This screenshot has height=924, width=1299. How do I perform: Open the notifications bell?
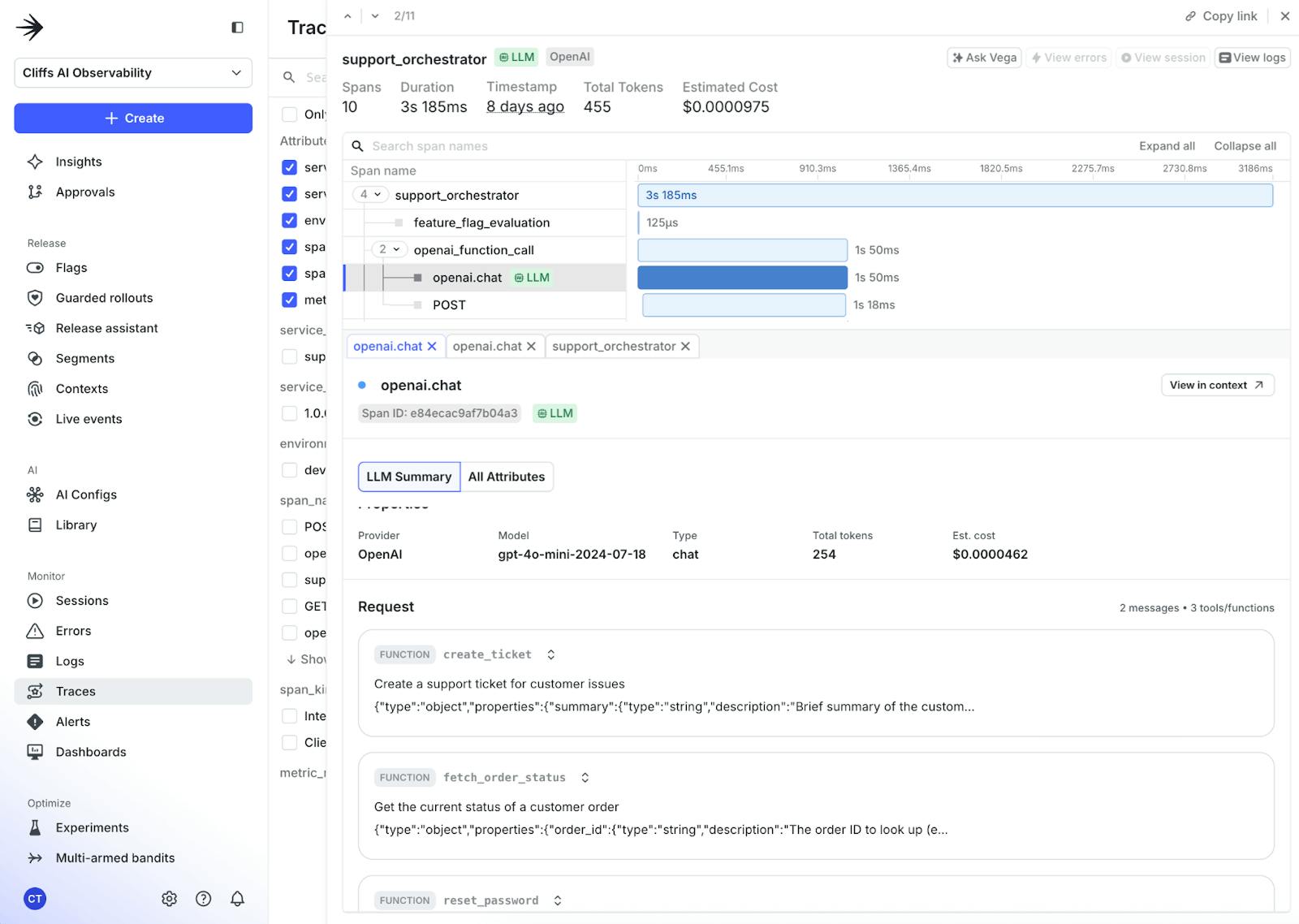(237, 899)
